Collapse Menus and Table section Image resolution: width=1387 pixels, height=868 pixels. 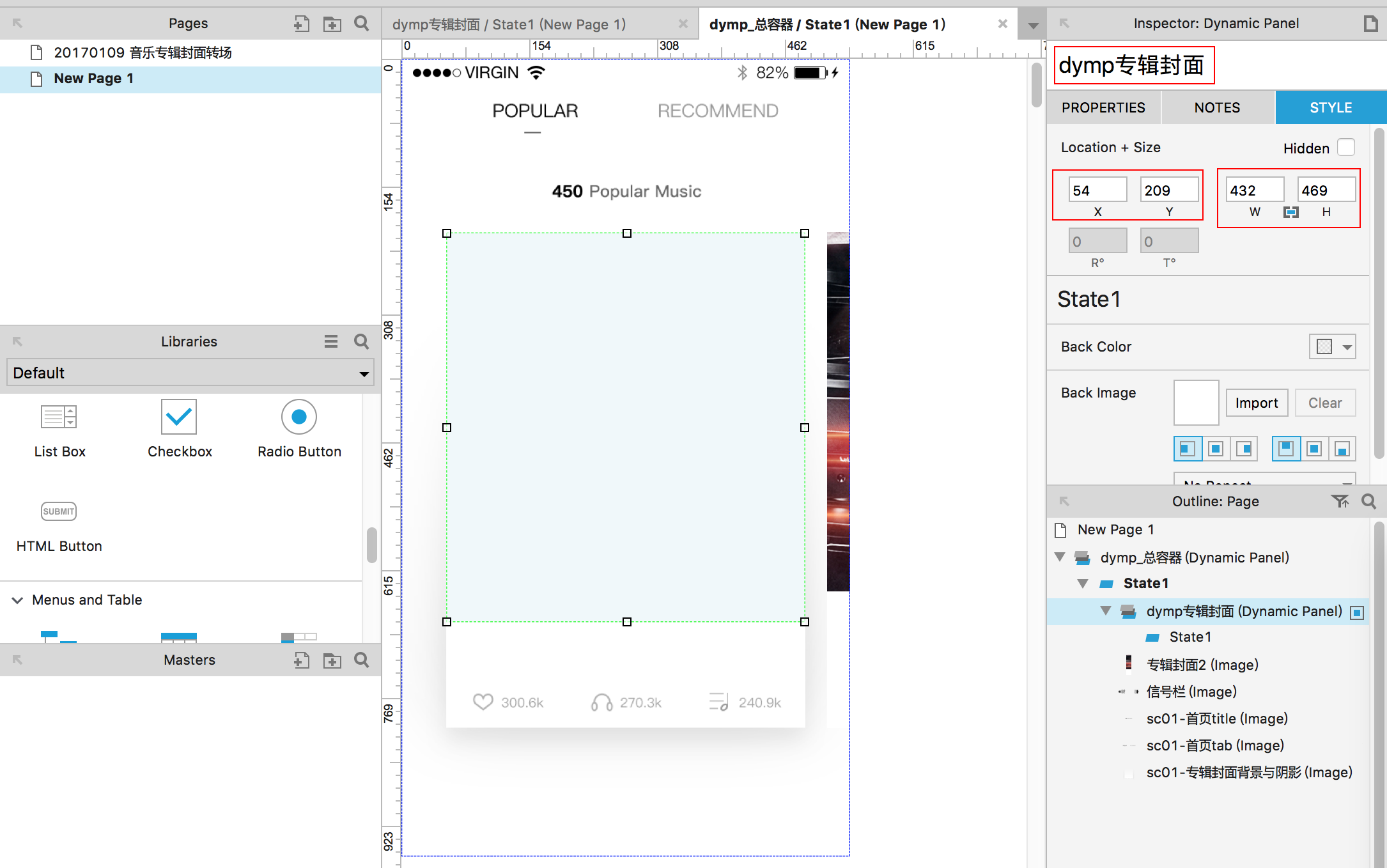18,600
